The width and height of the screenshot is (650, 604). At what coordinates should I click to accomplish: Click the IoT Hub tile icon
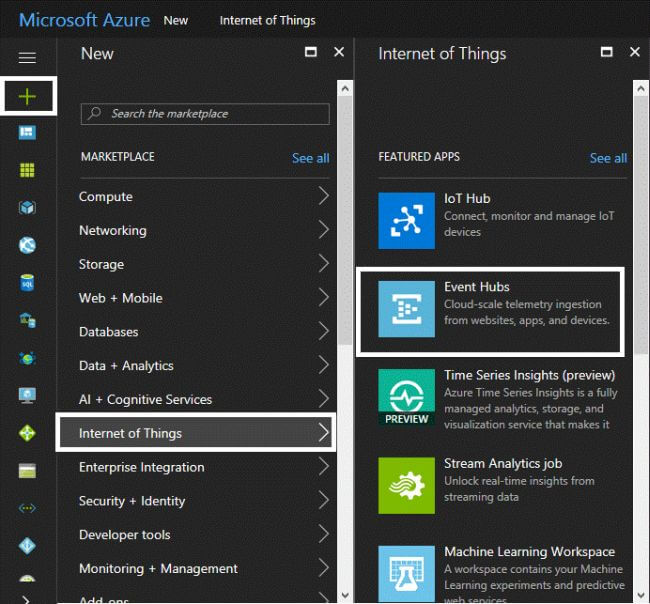406,221
